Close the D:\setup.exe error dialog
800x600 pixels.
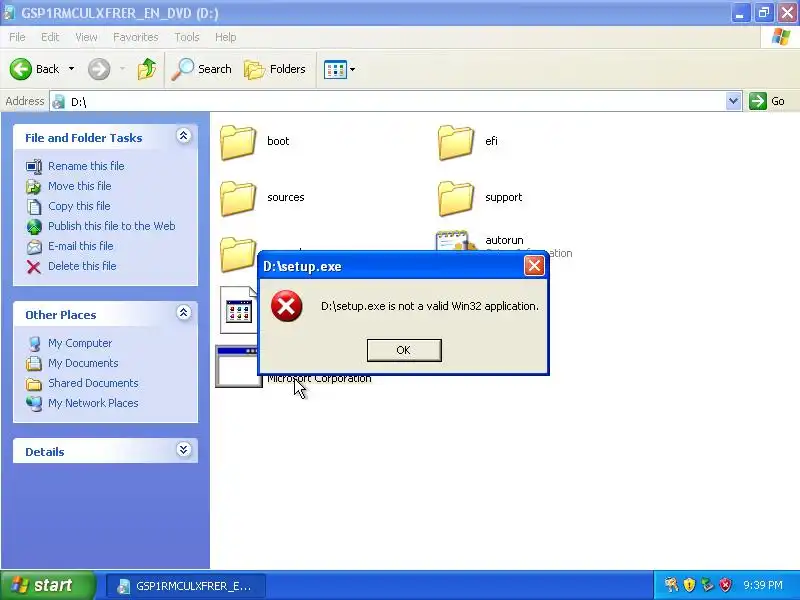pos(534,266)
